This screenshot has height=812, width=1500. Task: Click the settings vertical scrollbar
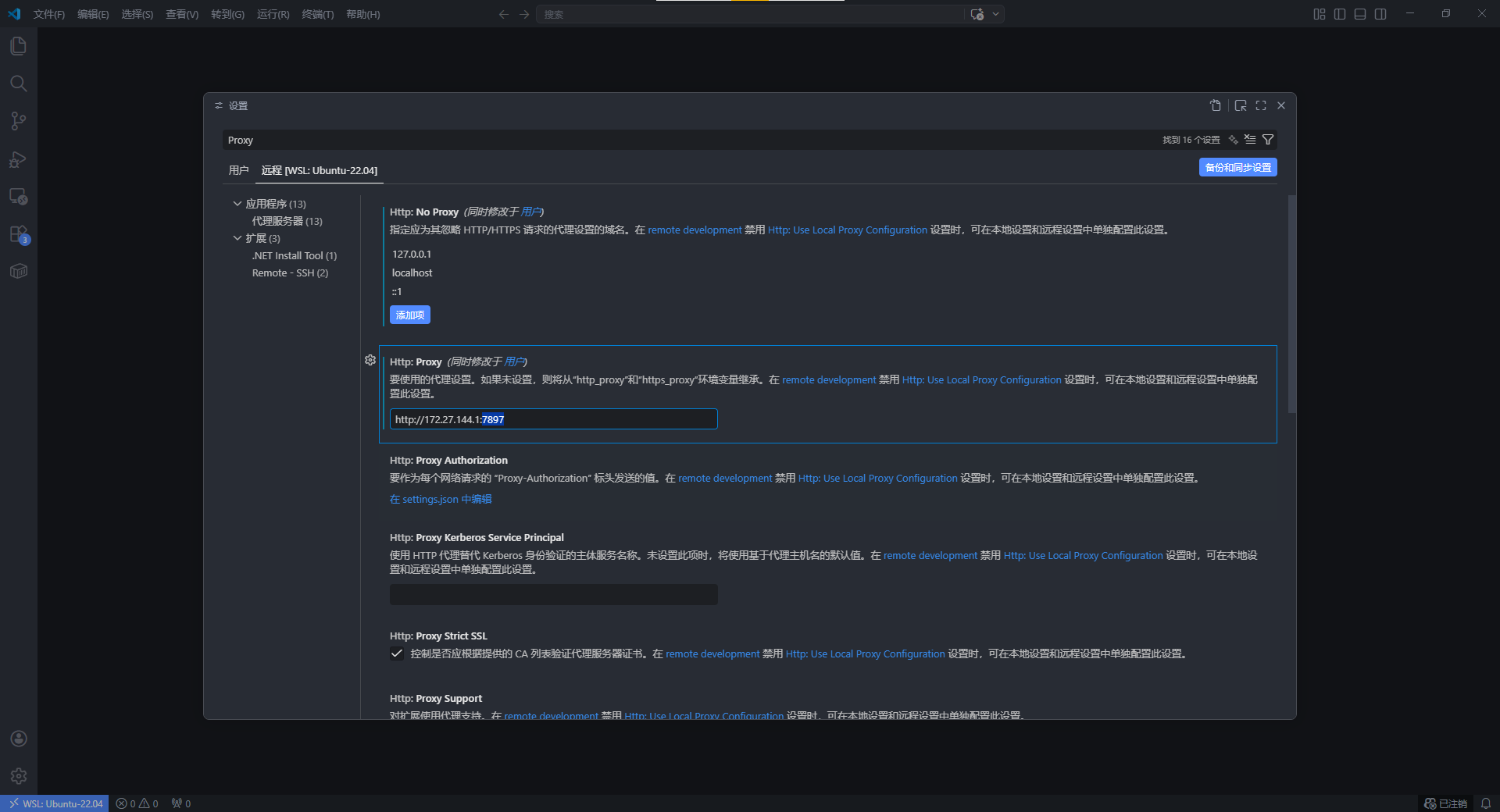[x=1291, y=304]
